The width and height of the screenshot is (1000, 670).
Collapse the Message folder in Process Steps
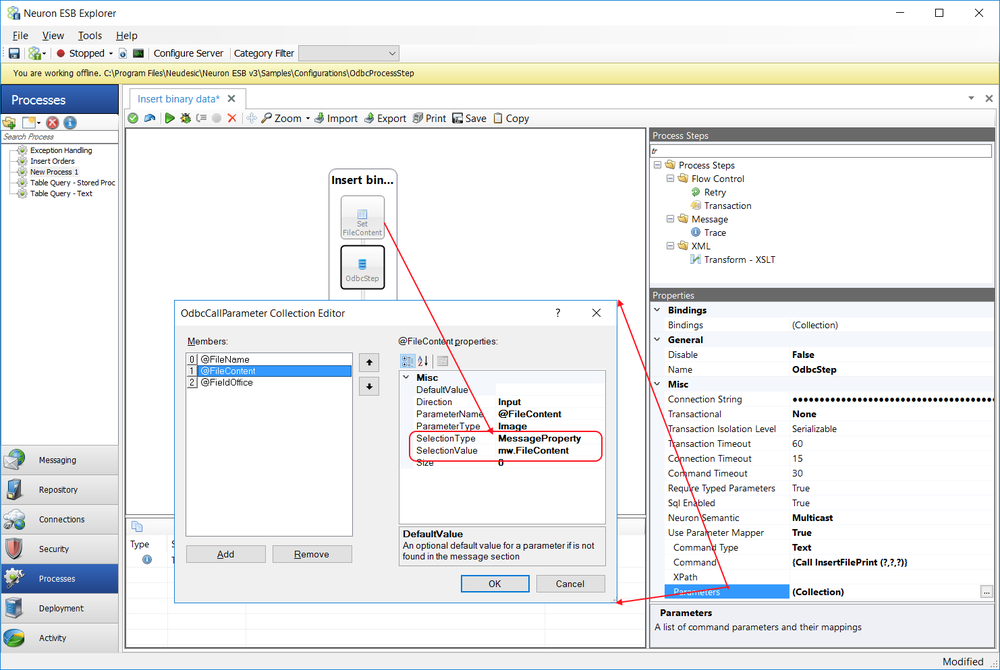(670, 219)
